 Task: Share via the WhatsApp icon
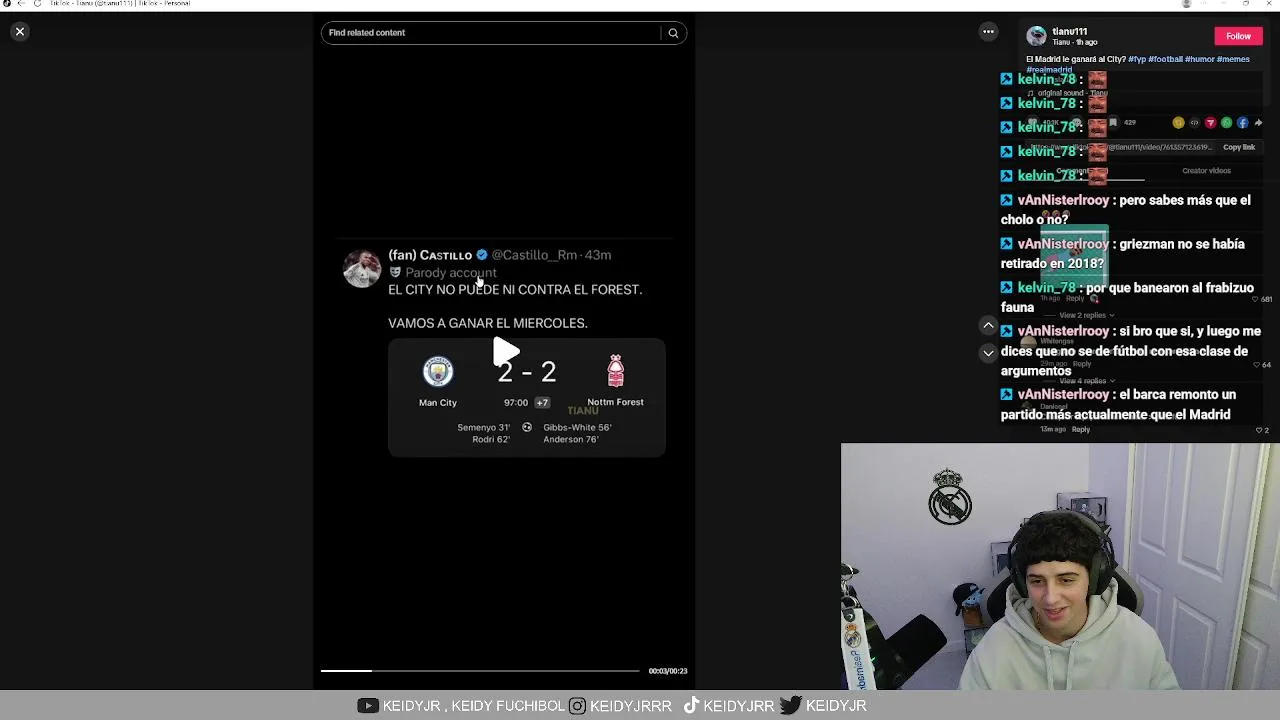click(x=1226, y=123)
